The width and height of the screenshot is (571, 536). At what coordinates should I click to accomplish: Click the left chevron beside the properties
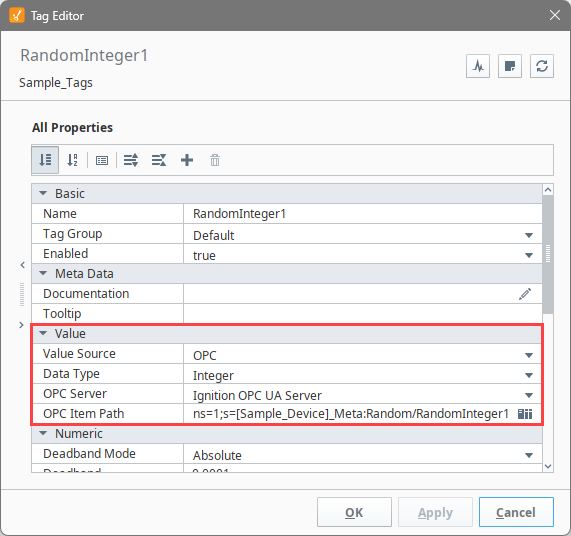[x=23, y=265]
